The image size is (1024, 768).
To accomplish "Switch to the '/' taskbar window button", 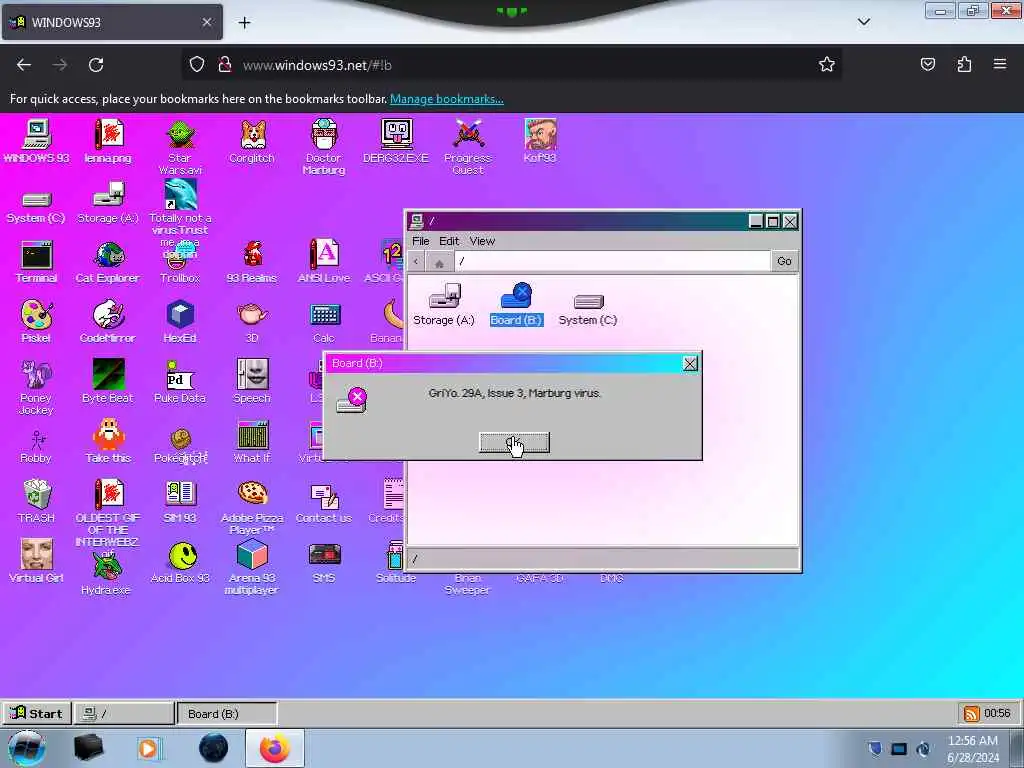I will coord(124,713).
